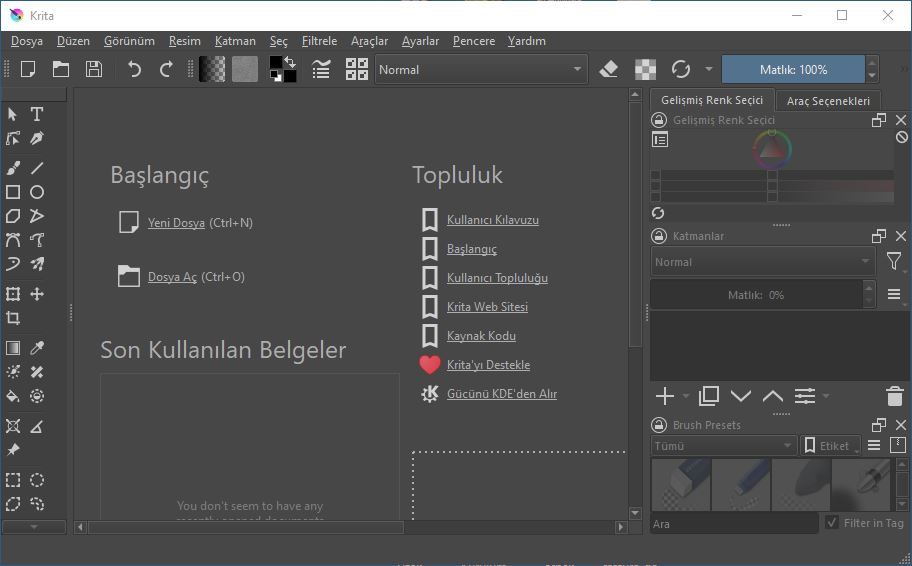Toggle lock on Katmanlar docker
The image size is (912, 566).
pyautogui.click(x=658, y=236)
